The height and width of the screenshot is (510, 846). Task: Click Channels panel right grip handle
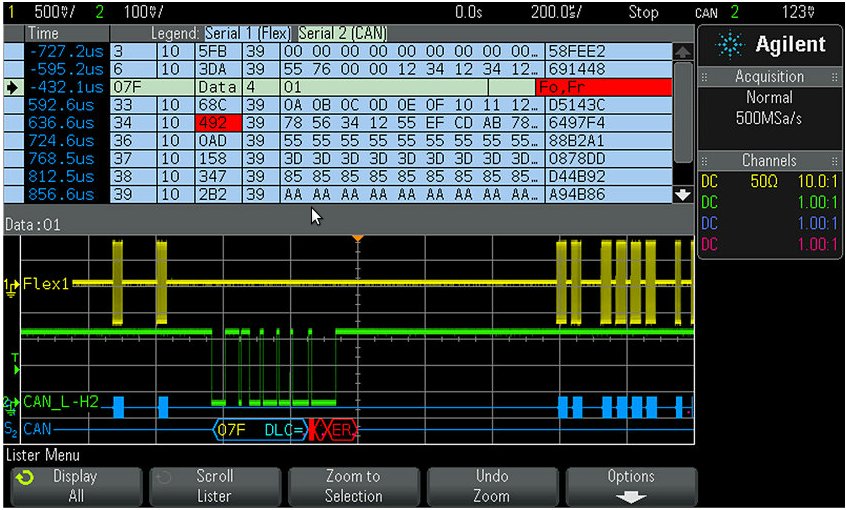835,161
